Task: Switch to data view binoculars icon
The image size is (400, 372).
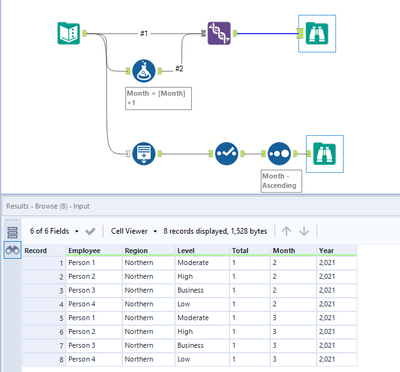Action: point(12,250)
